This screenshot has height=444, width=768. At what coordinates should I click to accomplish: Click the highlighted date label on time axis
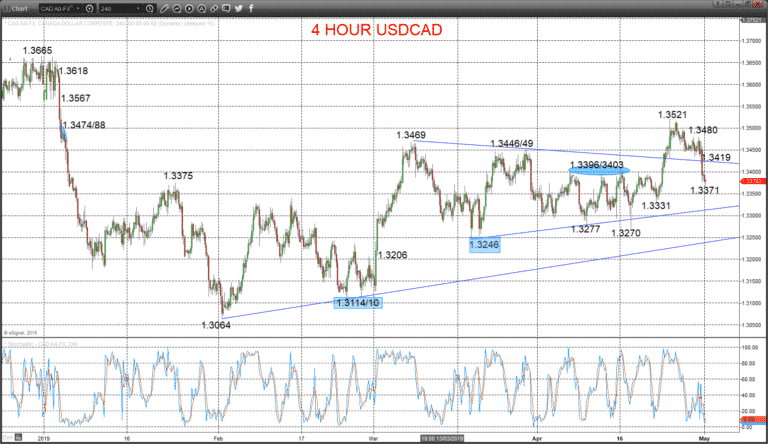click(x=442, y=438)
